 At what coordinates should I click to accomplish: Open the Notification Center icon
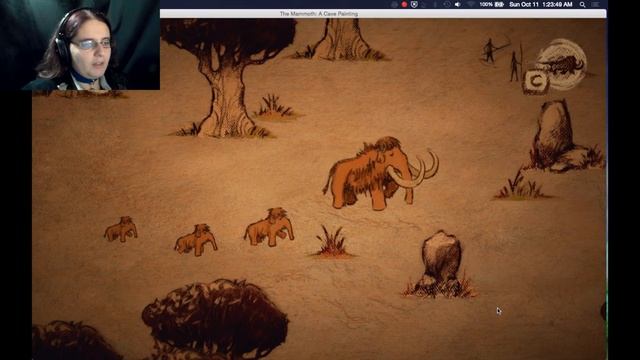coord(596,4)
